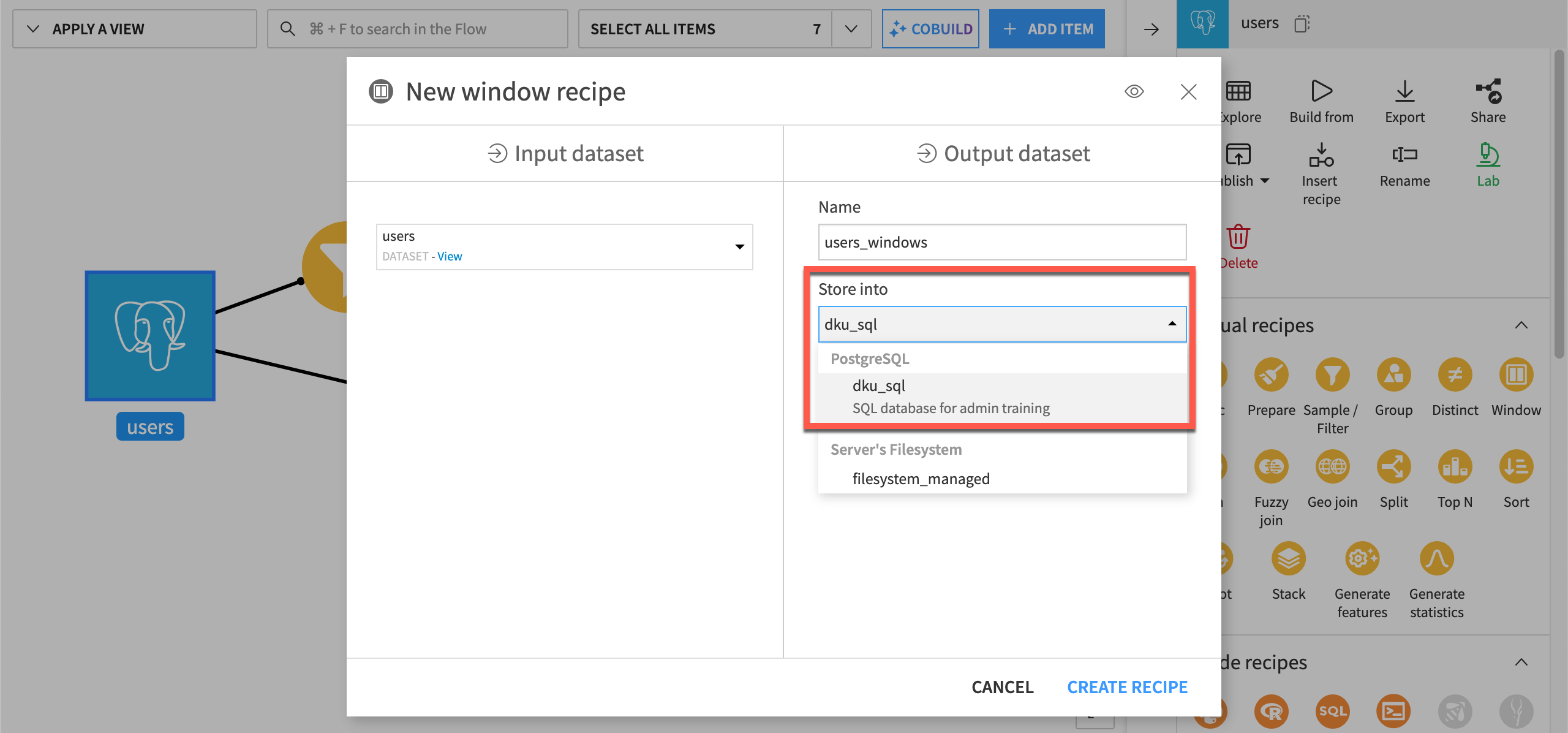This screenshot has height=733, width=1568.
Task: Click the Rename dataset icon
Action: (x=1404, y=154)
